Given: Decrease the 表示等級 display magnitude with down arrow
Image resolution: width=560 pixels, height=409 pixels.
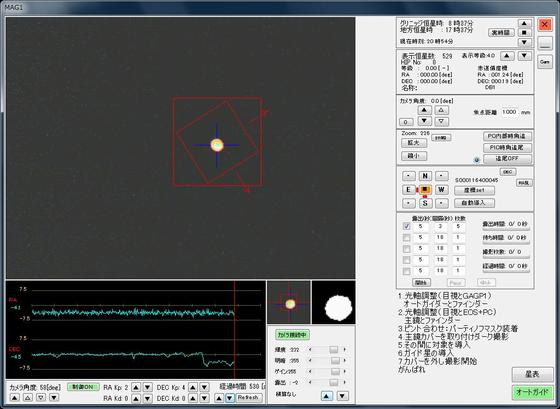Looking at the screenshot, I should [x=524, y=56].
